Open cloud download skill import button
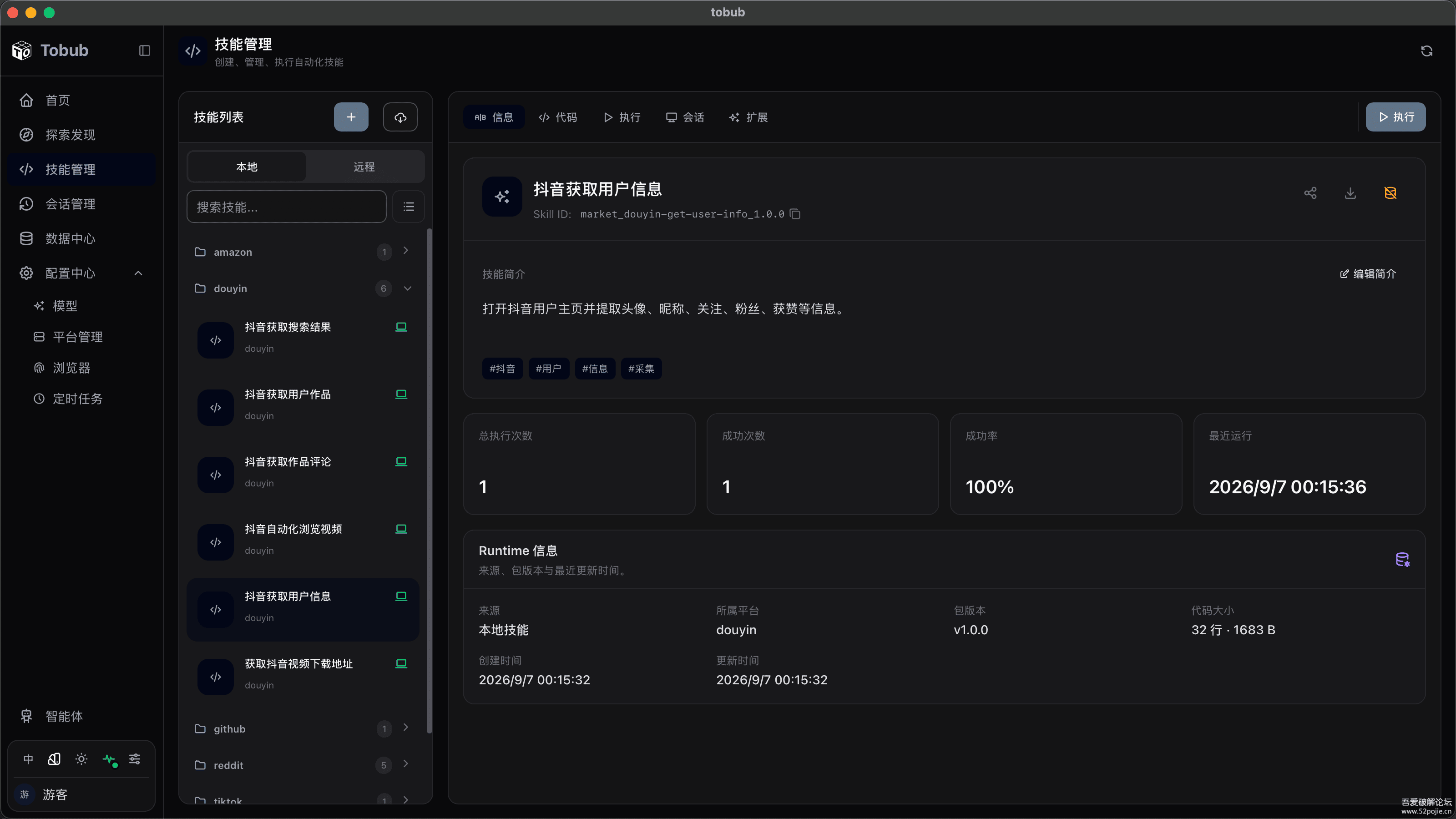Viewport: 1456px width, 819px height. click(400, 117)
